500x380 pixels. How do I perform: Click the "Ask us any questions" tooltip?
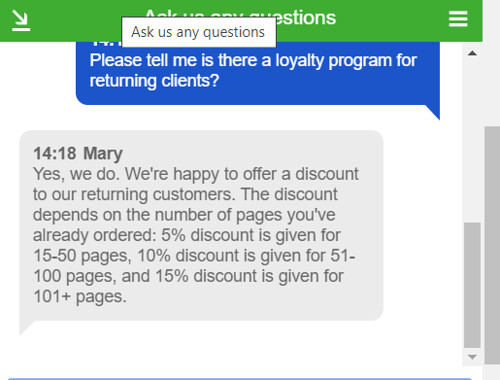[x=199, y=32]
